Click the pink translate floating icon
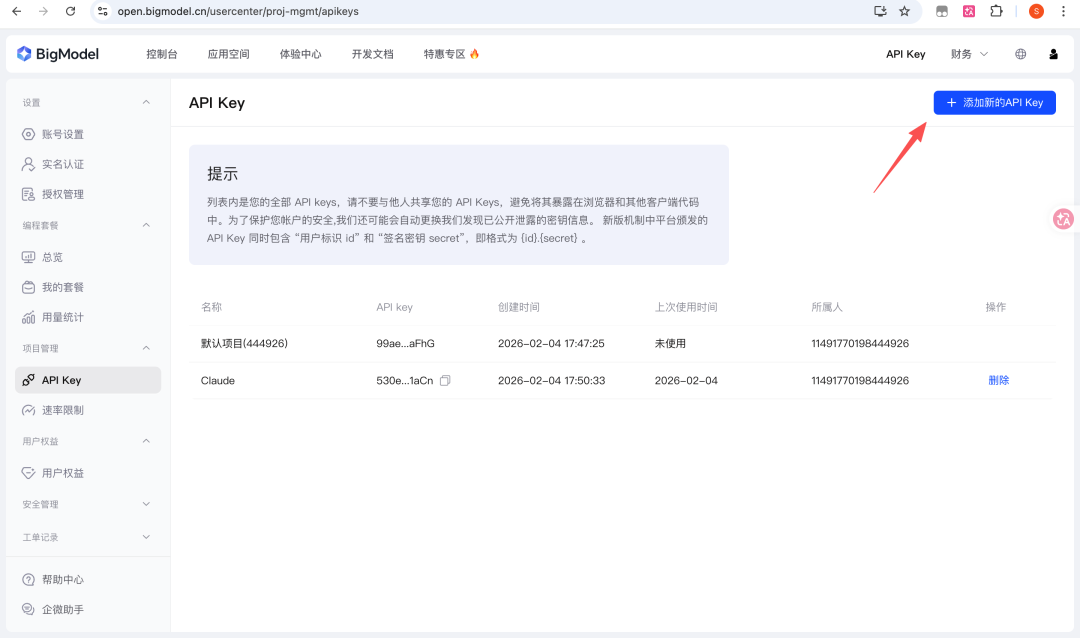Screen dimensions: 1080x638 tap(1063, 219)
